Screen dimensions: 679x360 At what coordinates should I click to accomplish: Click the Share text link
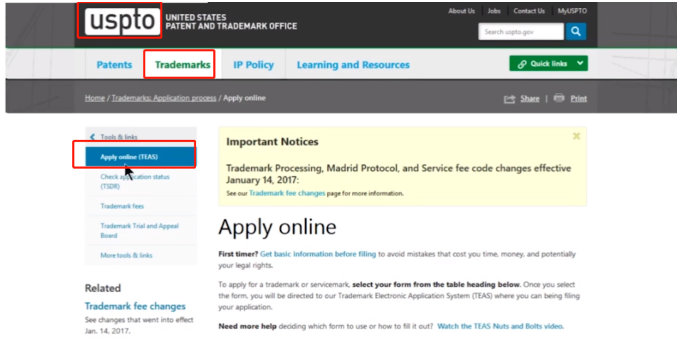point(530,99)
